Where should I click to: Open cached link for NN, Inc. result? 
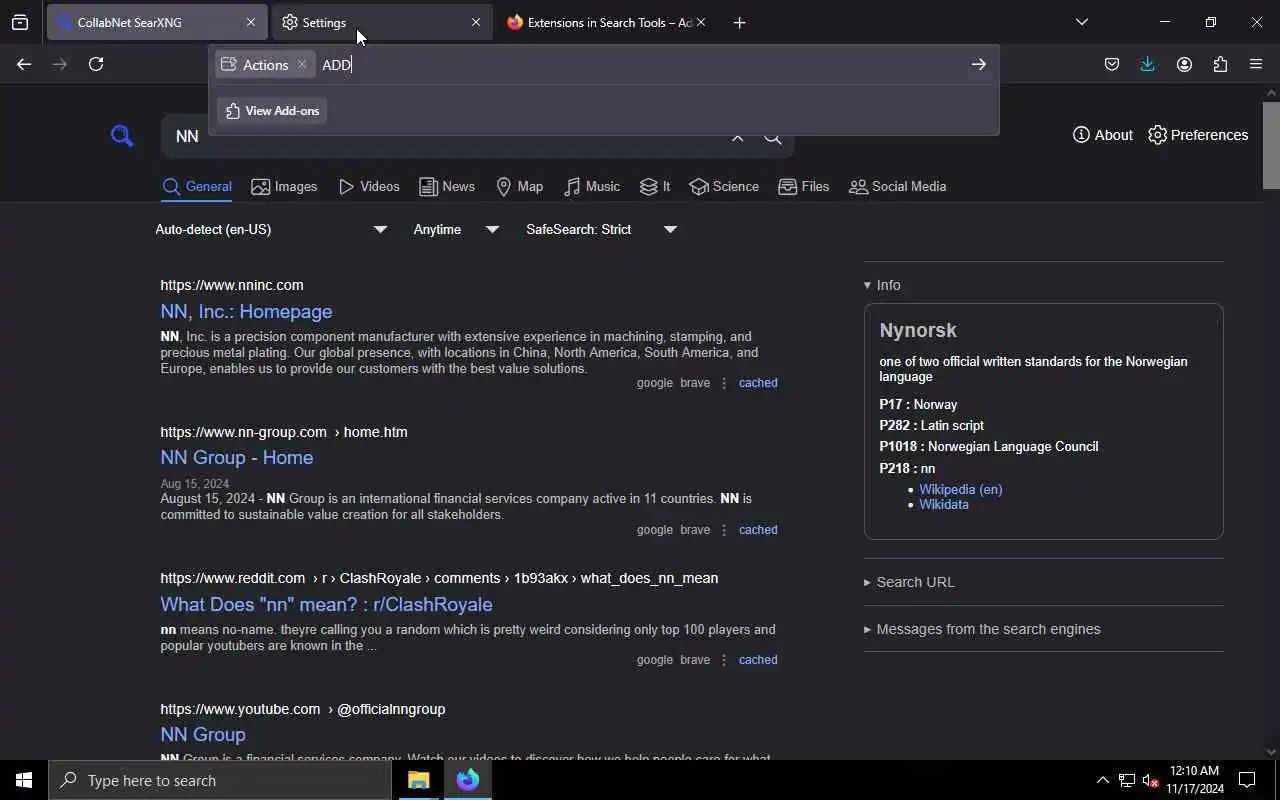click(x=758, y=383)
